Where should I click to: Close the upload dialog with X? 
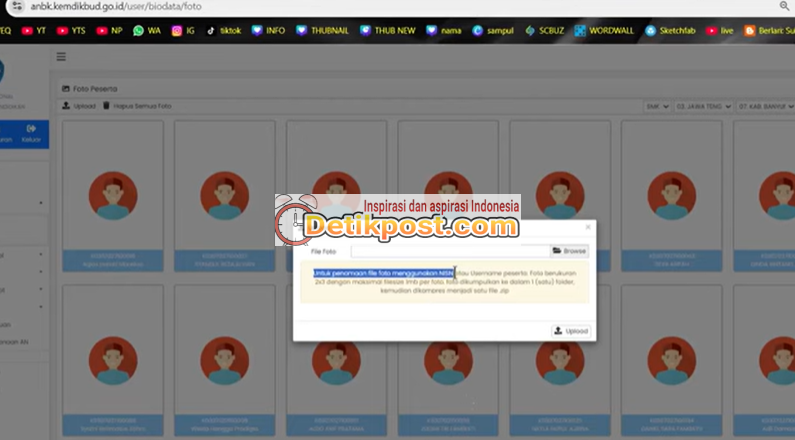[x=588, y=227]
